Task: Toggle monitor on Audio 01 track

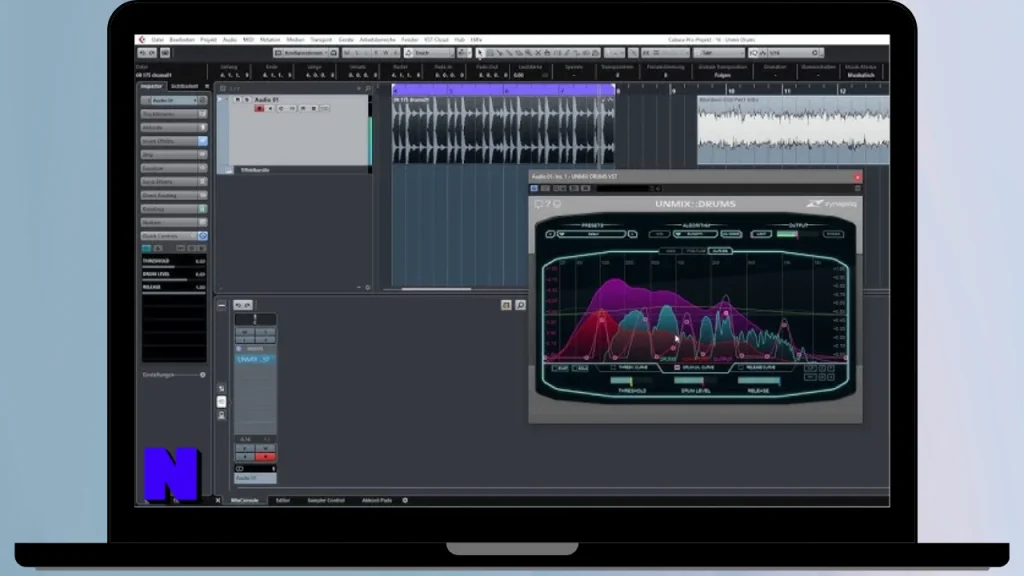Action: [270, 108]
